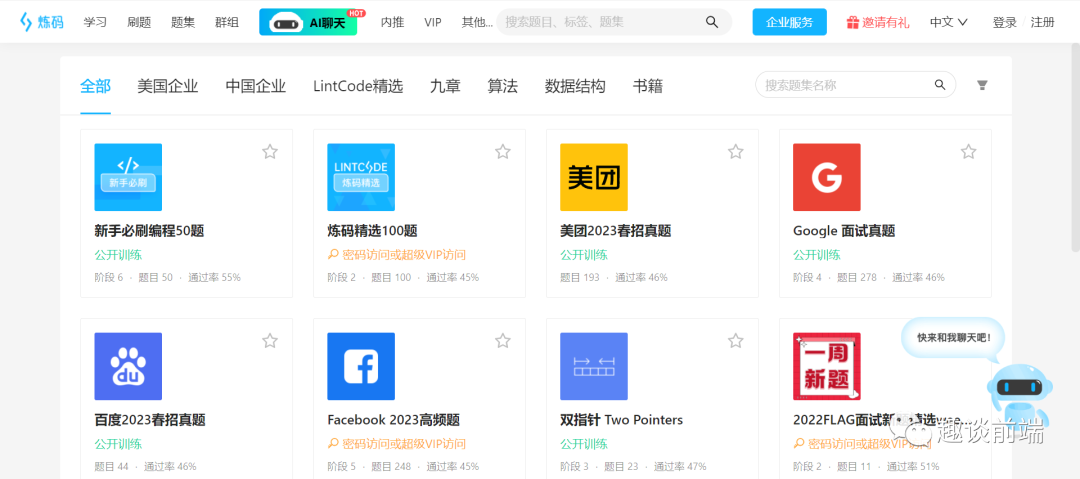Screen dimensions: 1080x479
Task: Go to 群组 in top navigation
Action: (227, 22)
